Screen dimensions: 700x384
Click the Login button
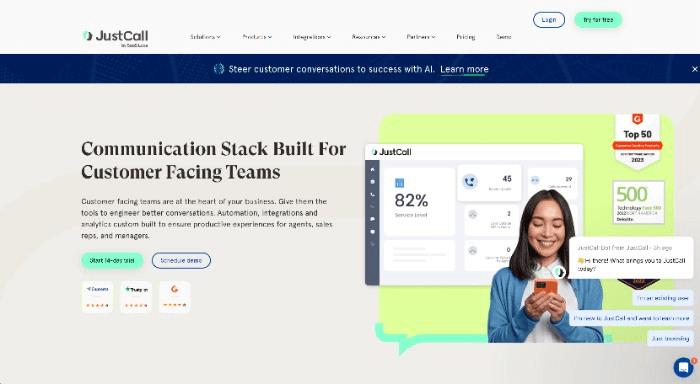(x=549, y=20)
